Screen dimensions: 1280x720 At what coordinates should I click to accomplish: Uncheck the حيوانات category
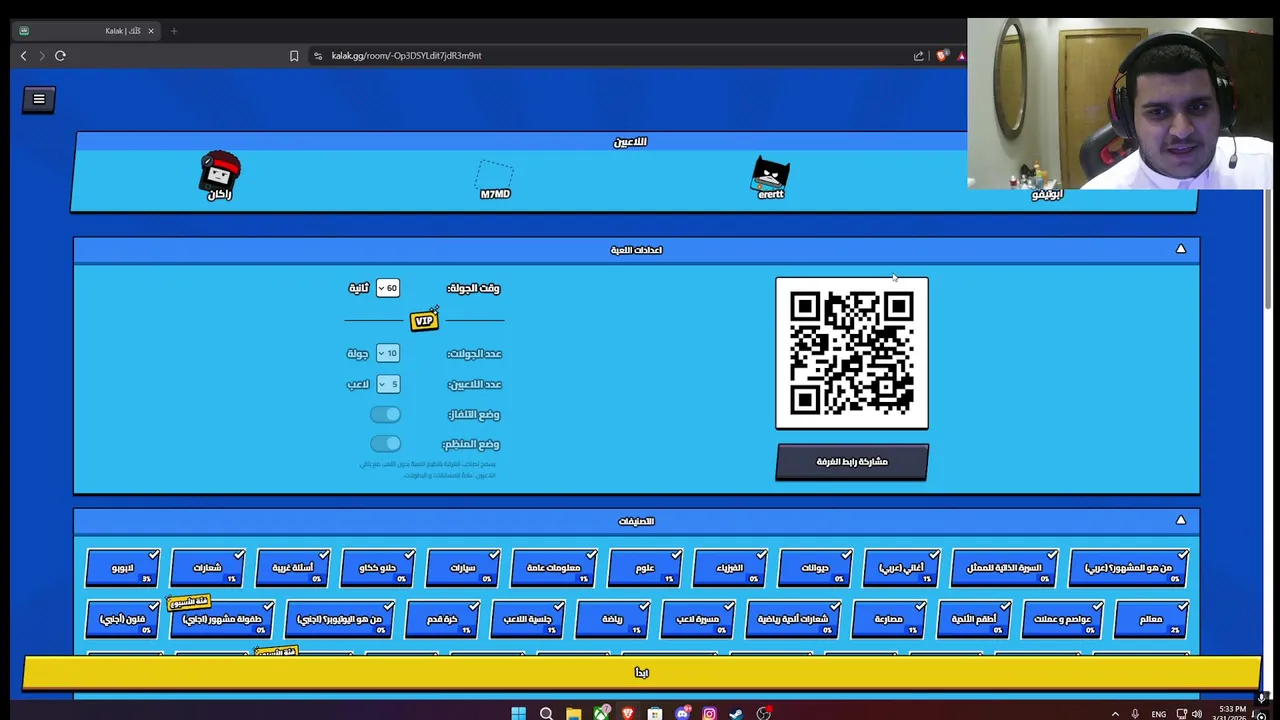(815, 567)
